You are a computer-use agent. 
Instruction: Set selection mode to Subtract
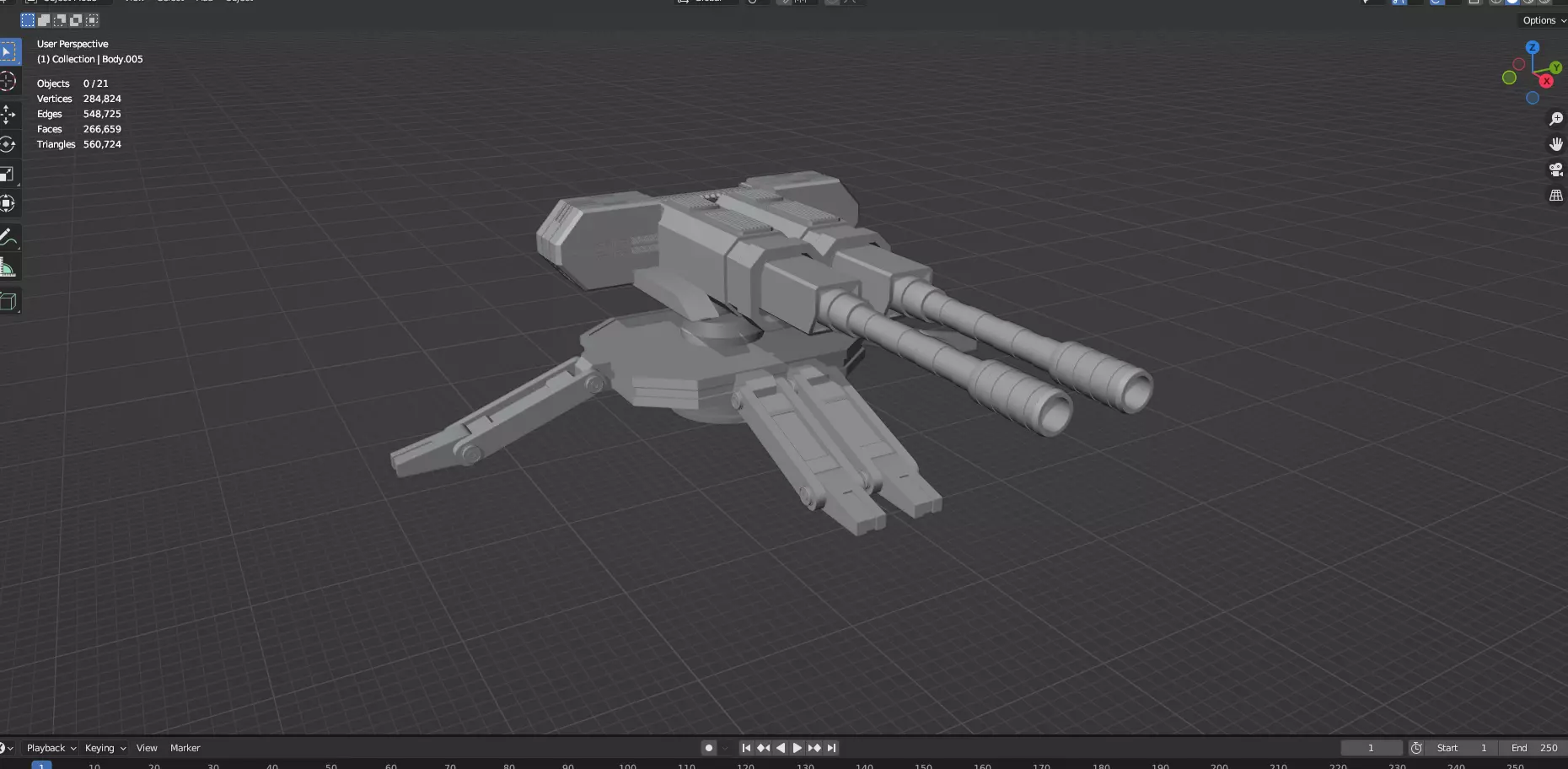(x=60, y=20)
